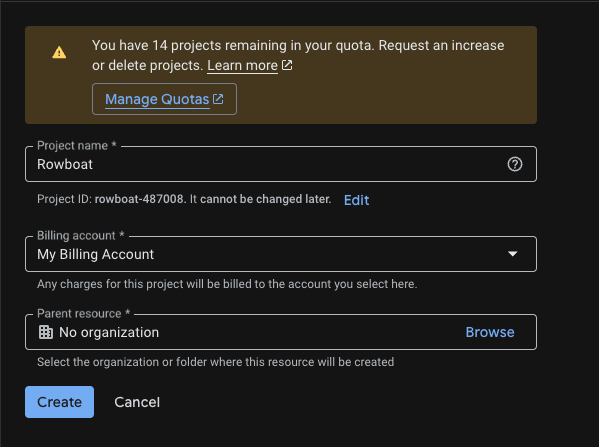Cancel project creation

tap(137, 402)
